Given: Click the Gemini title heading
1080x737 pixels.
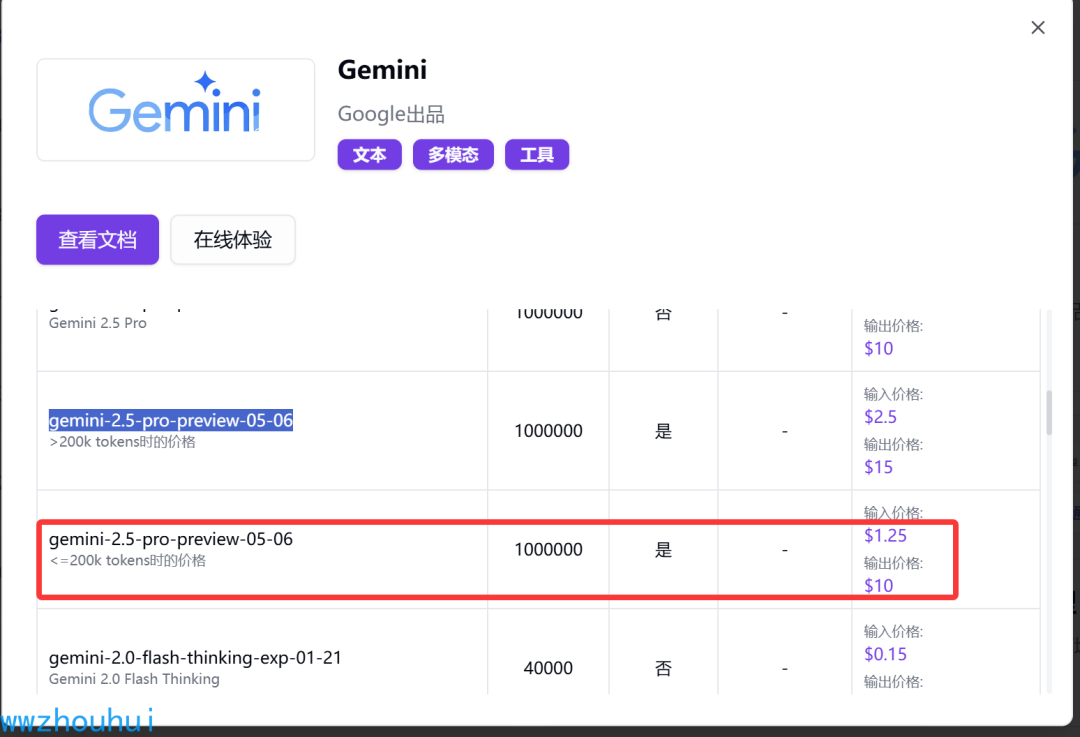Looking at the screenshot, I should coord(382,70).
